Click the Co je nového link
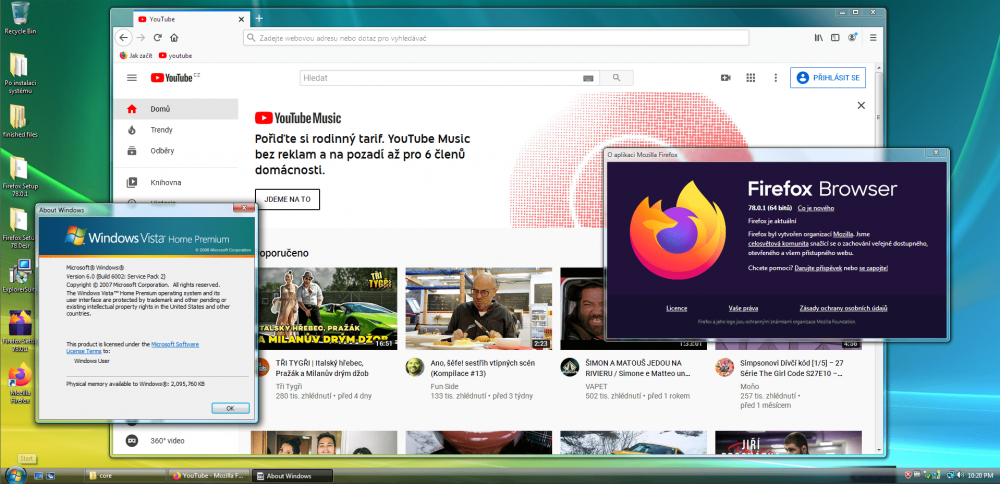1000x484 pixels. 815,208
